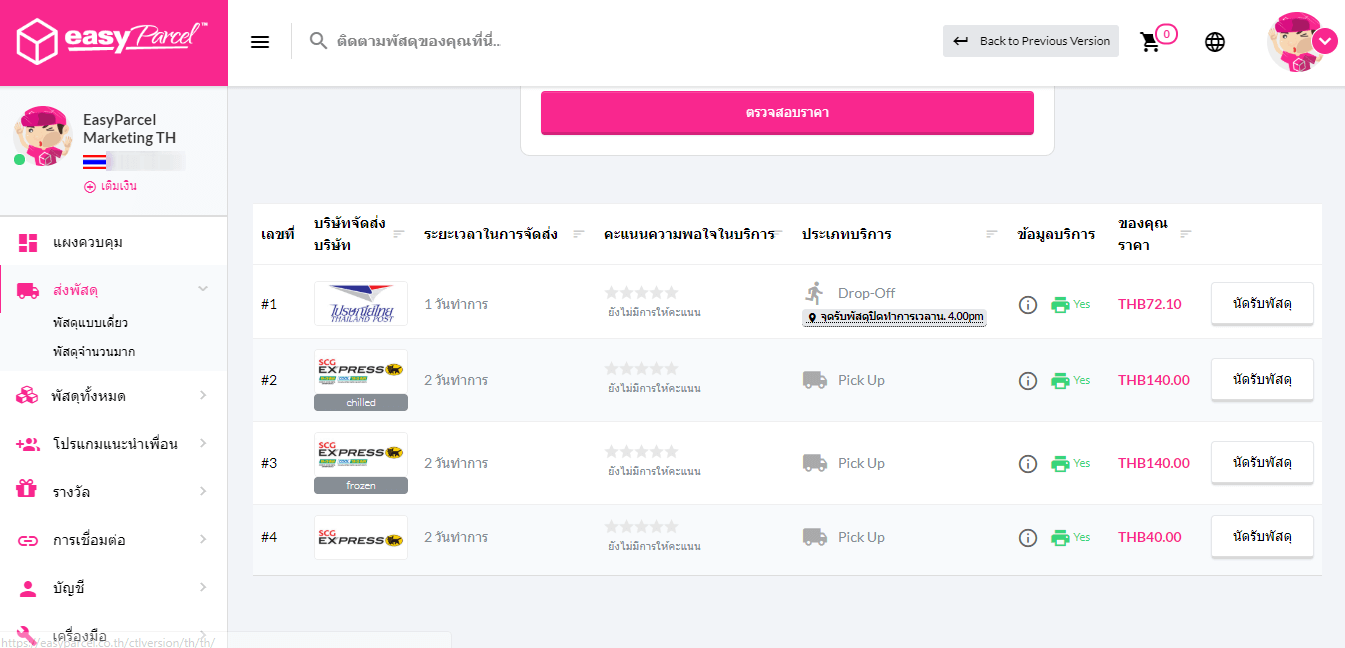This screenshot has height=648, width=1345.
Task: Select พัสดุแบบเดี่ยว submenu item
Action: [90, 323]
